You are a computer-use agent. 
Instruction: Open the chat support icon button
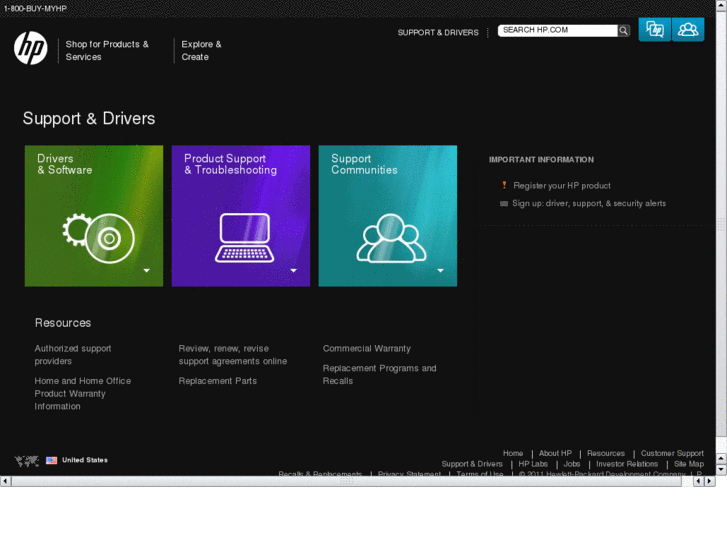(x=655, y=30)
